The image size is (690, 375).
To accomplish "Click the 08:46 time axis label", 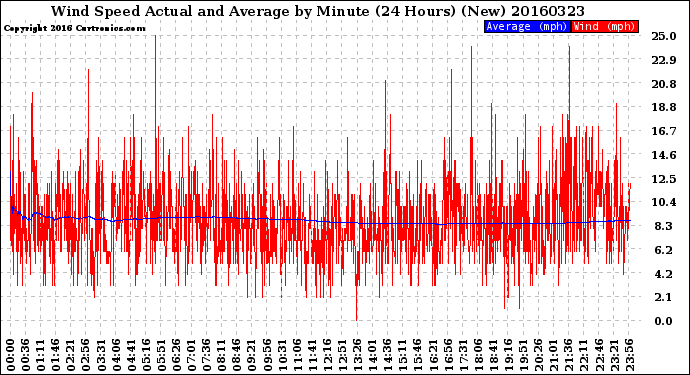I will (237, 355).
